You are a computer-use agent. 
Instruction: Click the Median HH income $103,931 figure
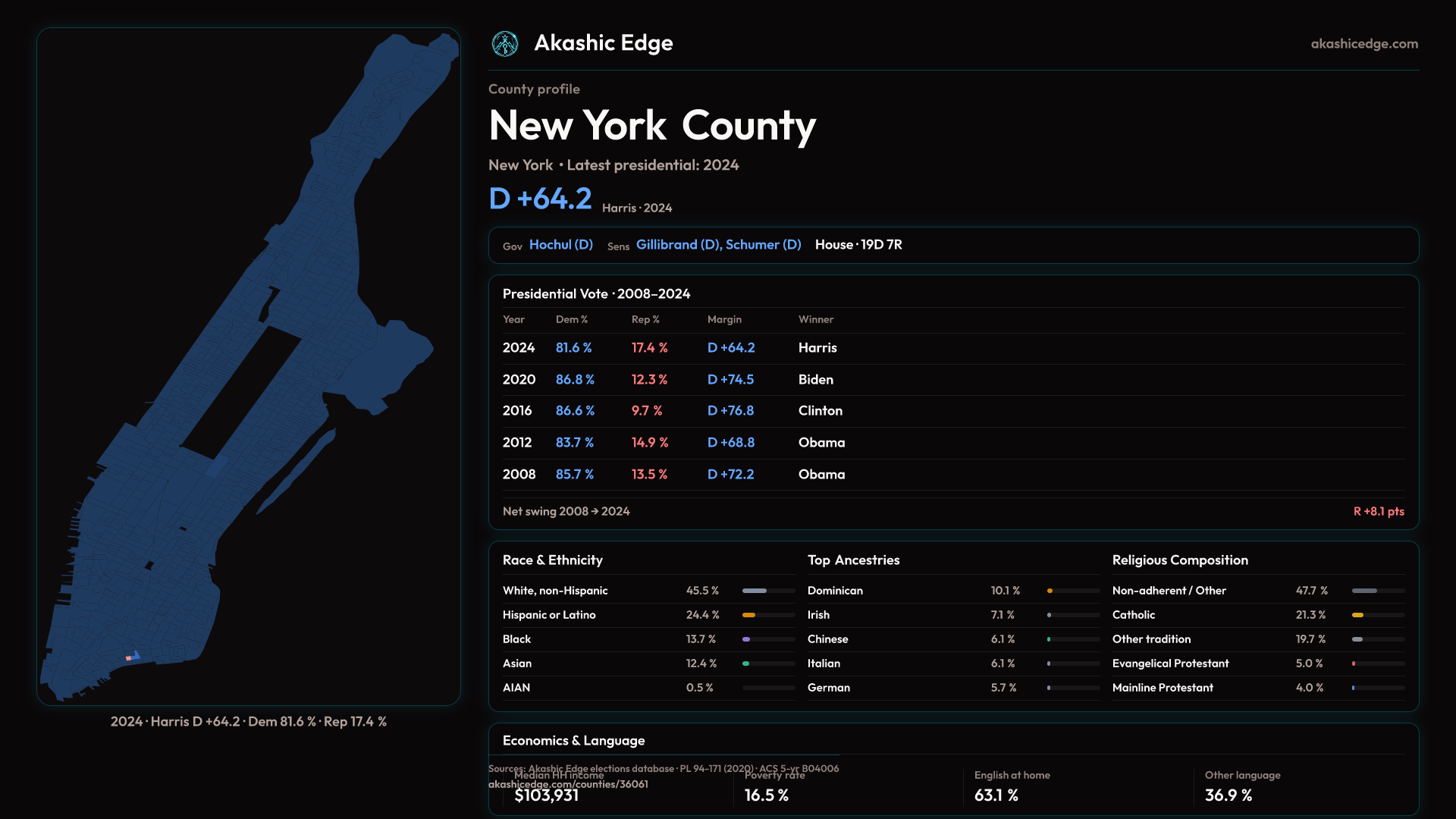coord(546,795)
